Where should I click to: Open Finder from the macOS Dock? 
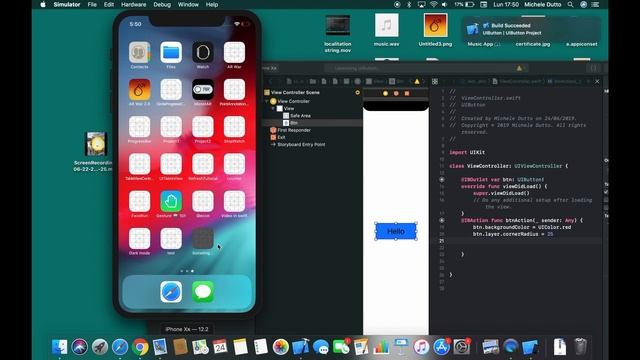point(60,347)
